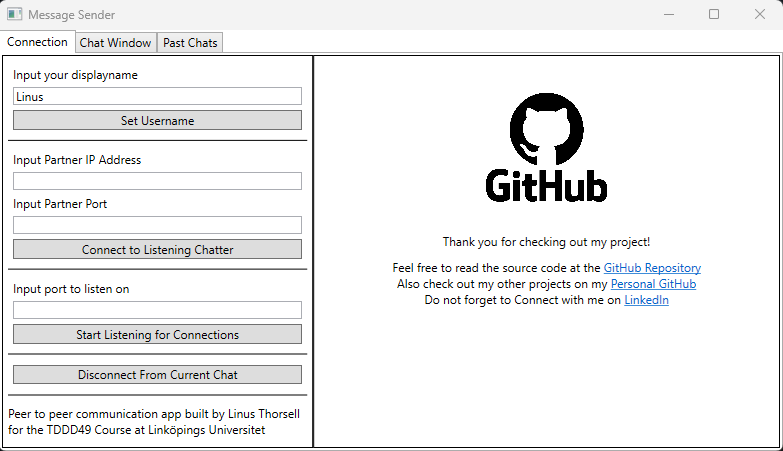Click the 'Message Sender' window title text
Image resolution: width=783 pixels, height=451 pixels.
pos(71,15)
